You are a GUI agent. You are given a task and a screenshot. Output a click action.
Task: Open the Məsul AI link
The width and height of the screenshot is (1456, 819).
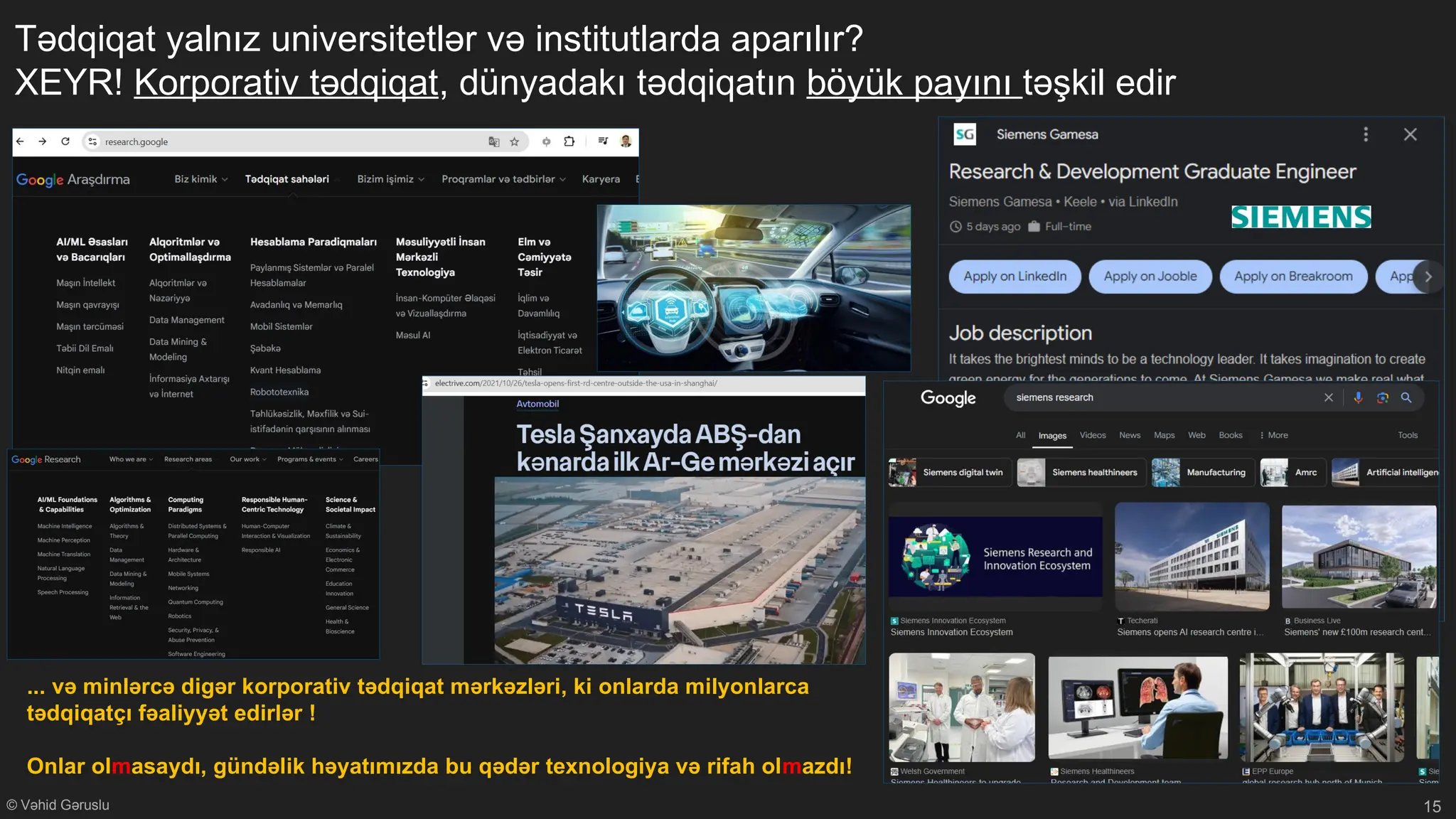click(x=413, y=336)
